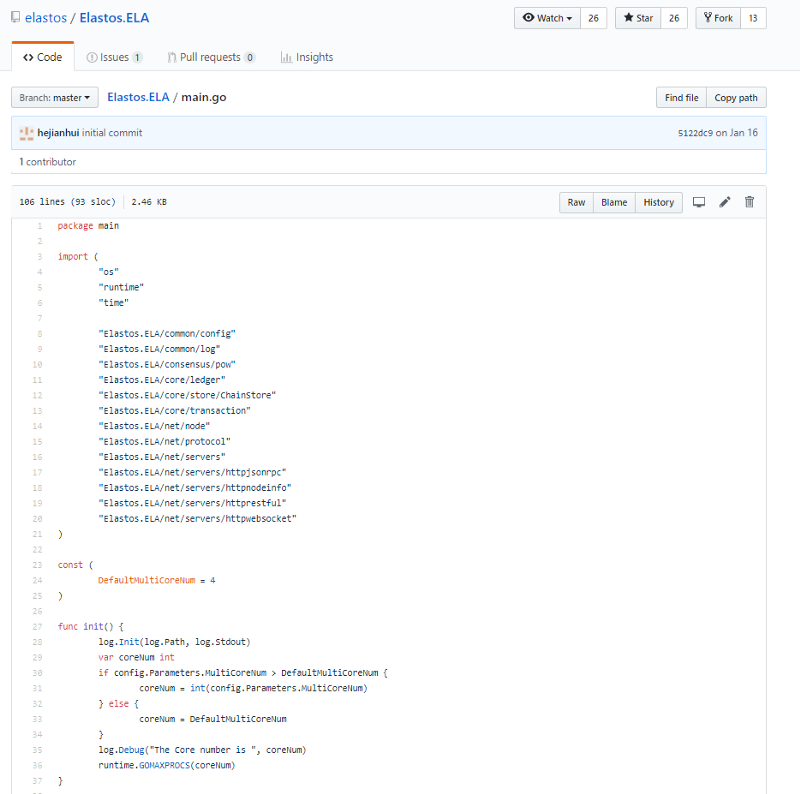
Task: Click "106 lines (93 sloc)" file info
Action: pos(67,202)
